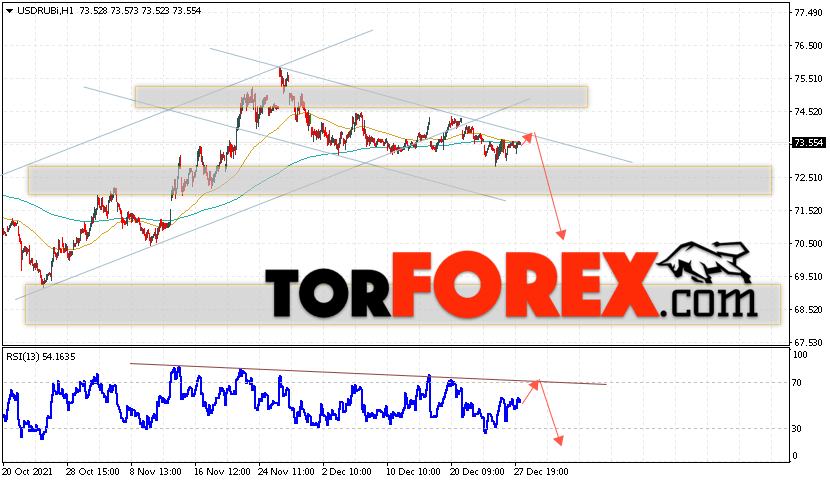Click the 72.510 price axis label
Image resolution: width=830 pixels, height=483 pixels.
point(808,178)
